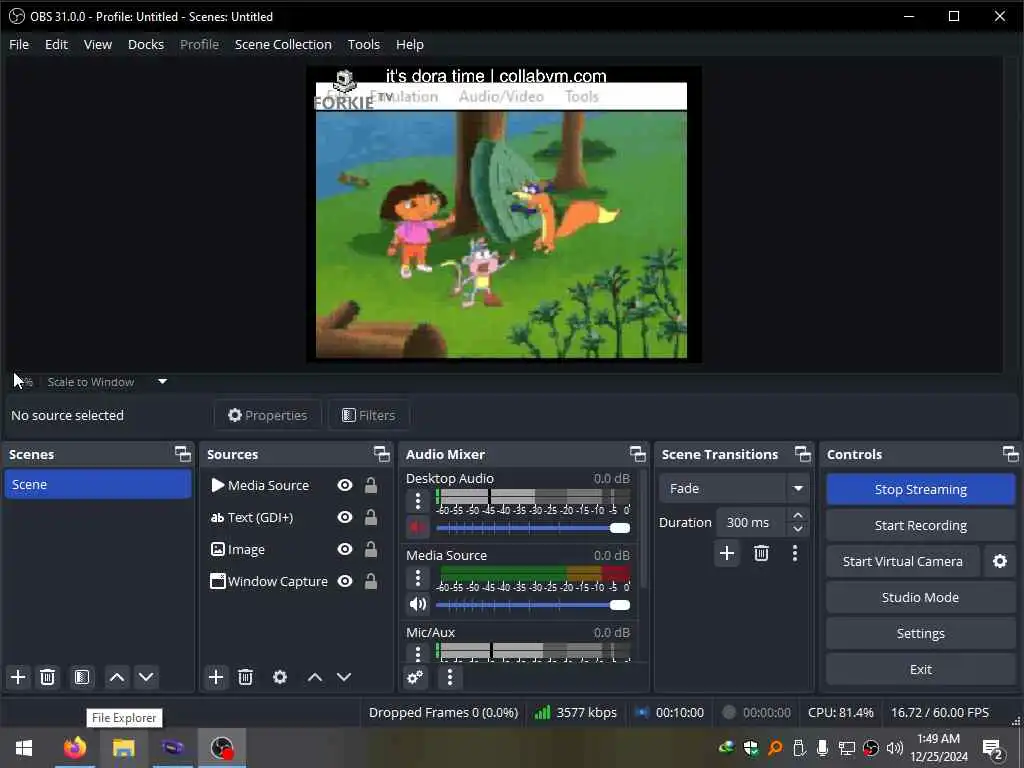This screenshot has height=768, width=1024.
Task: Open the Fade transition dropdown
Action: click(733, 488)
